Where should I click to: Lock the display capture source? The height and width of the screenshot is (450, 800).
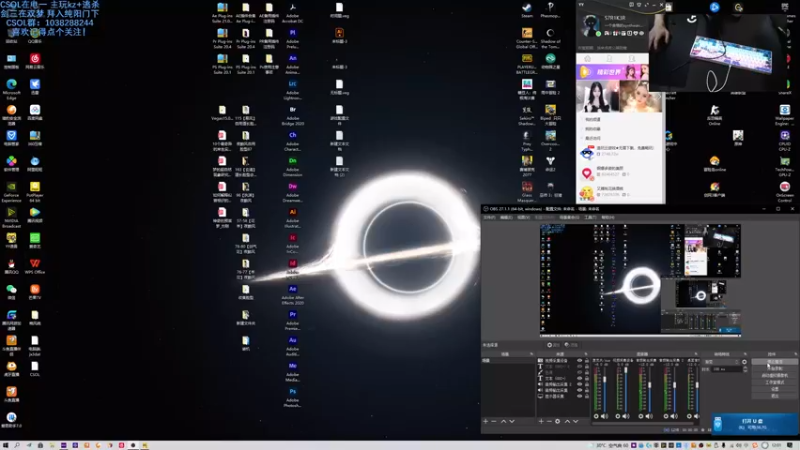586,396
